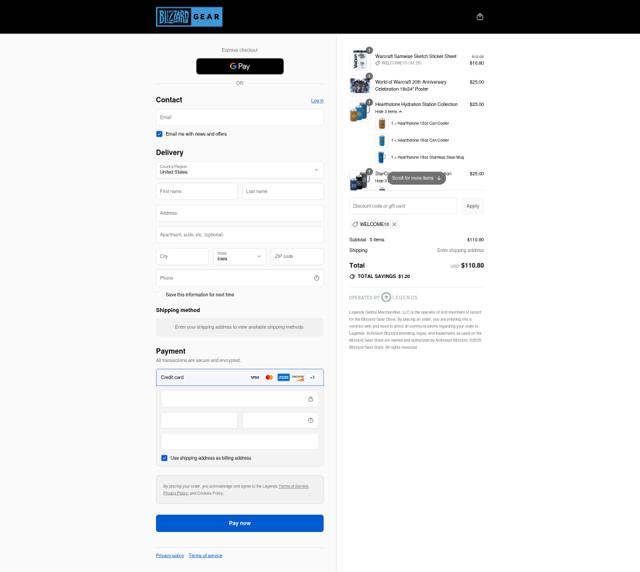Click the card number lock icon
Screen dimensions: 640x572
pyautogui.click(x=310, y=399)
